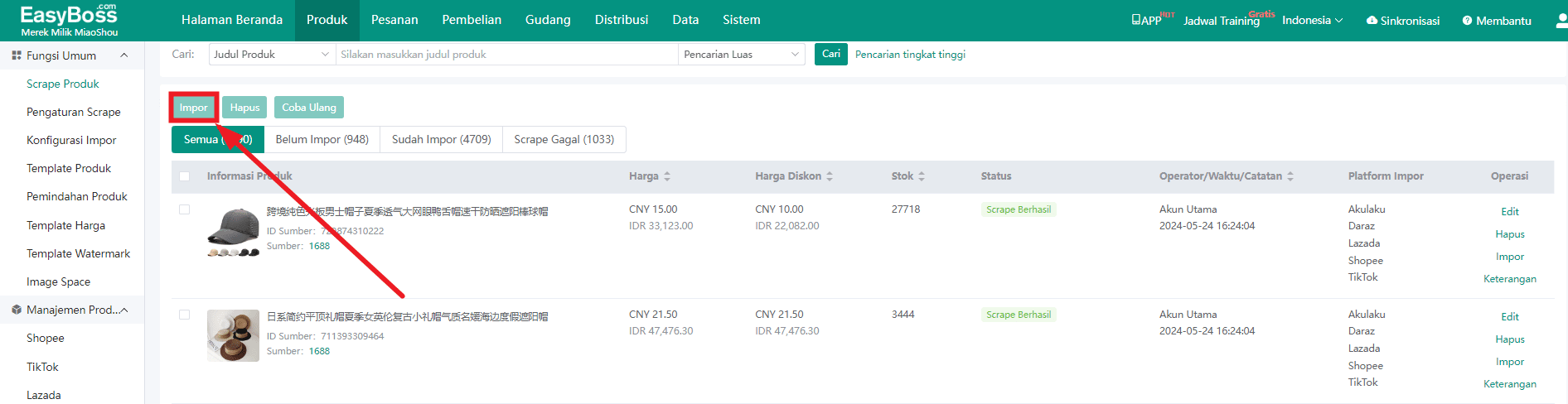Click Keterangan for the straw hat product
The width and height of the screenshot is (1568, 404).
coord(1510,384)
